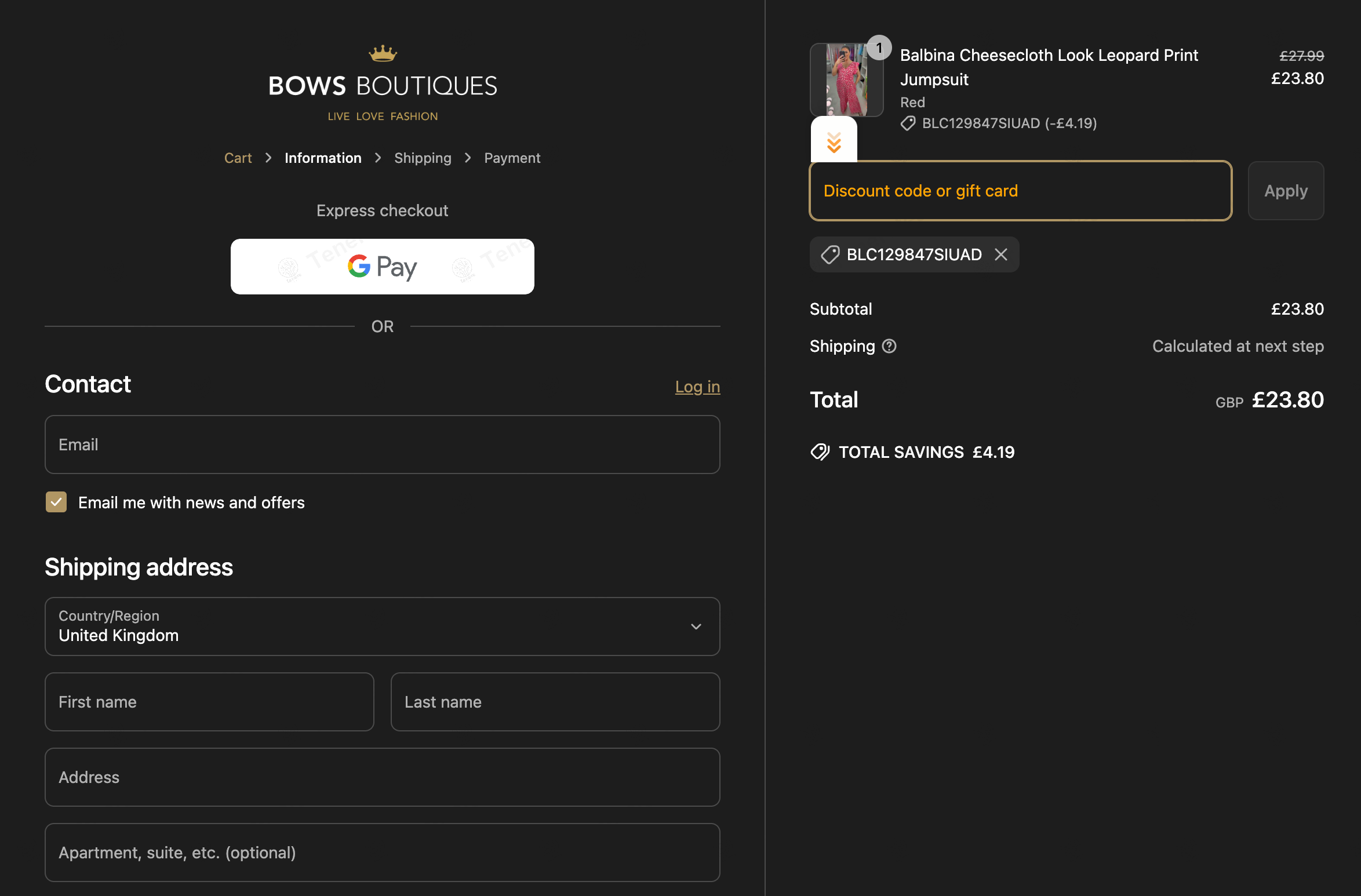Screen dimensions: 1361x896
Task: Click the item quantity badge
Action: (x=879, y=48)
